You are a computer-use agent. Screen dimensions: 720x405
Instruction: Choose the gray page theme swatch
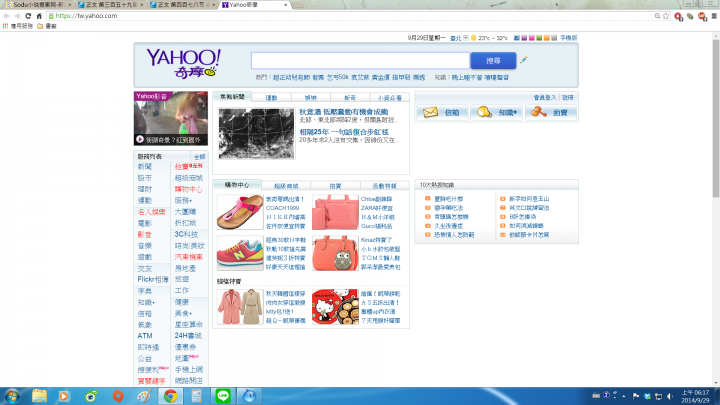[x=554, y=38]
